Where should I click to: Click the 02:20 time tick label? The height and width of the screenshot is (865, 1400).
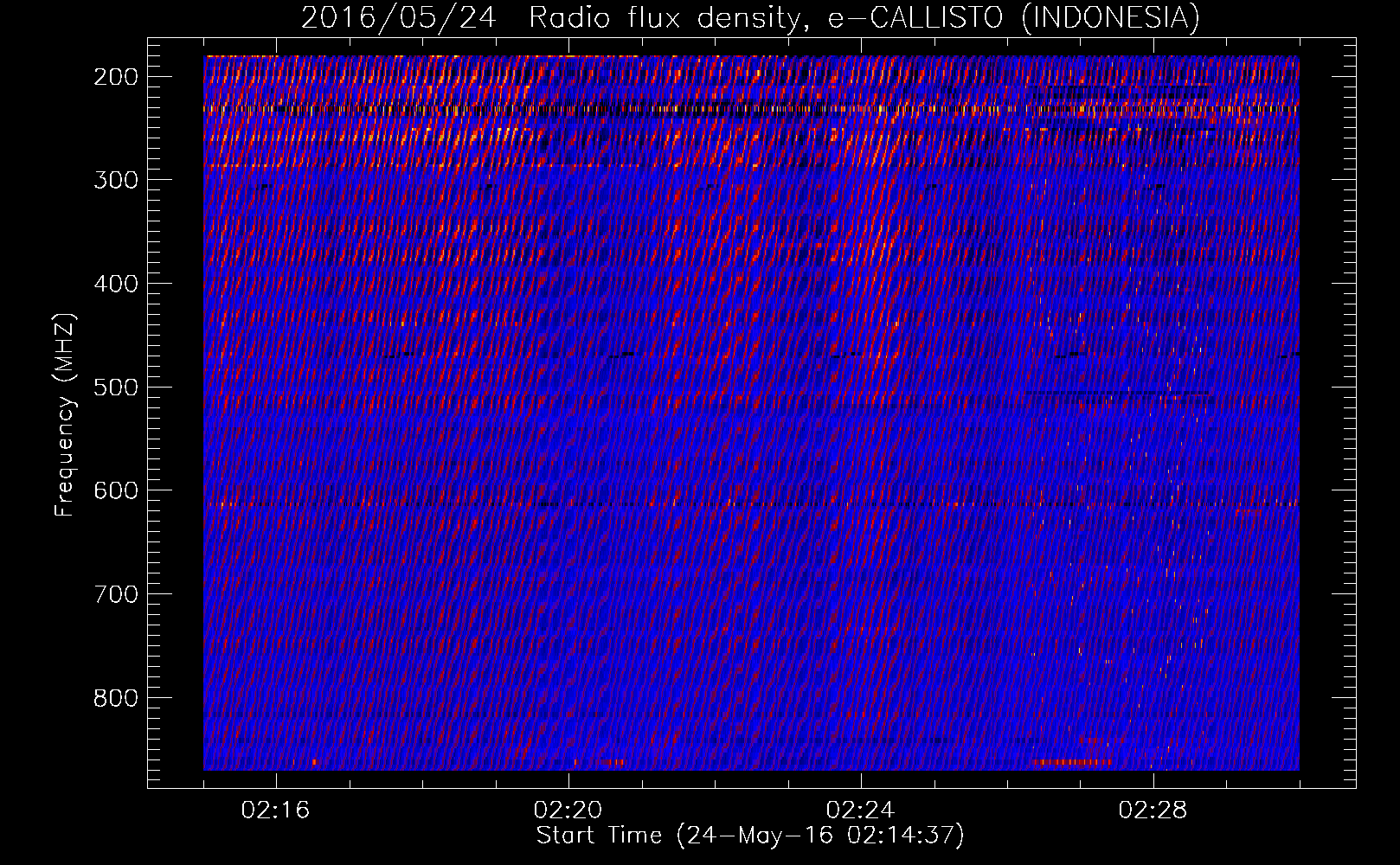(568, 811)
